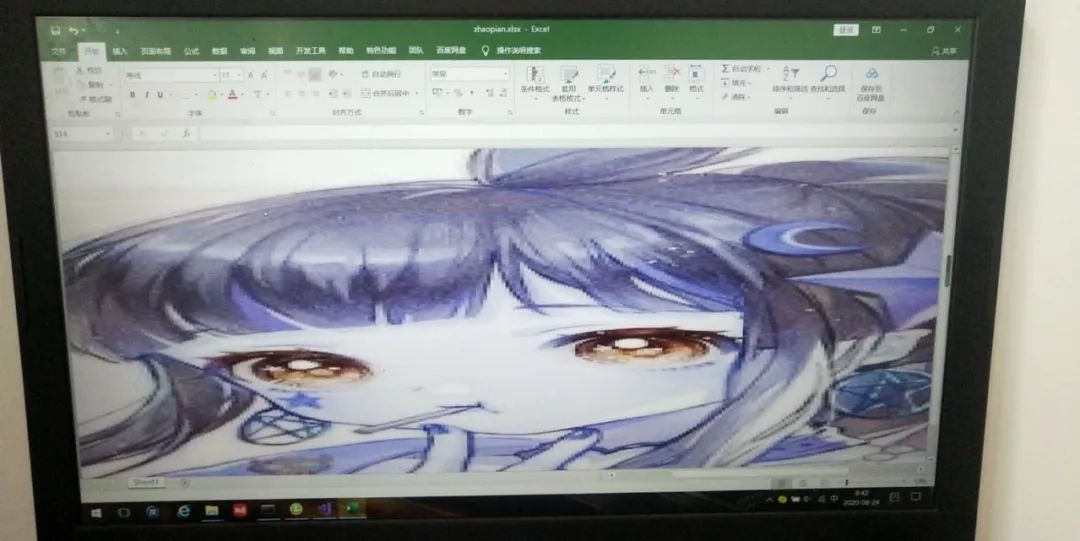This screenshot has height=541, width=1080.
Task: Click the text orientation icon
Action: (x=333, y=74)
